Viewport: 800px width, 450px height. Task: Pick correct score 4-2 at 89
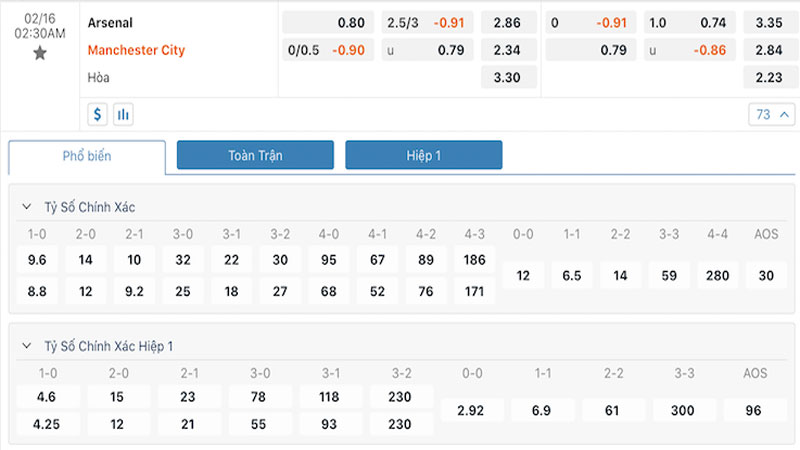pos(426,260)
